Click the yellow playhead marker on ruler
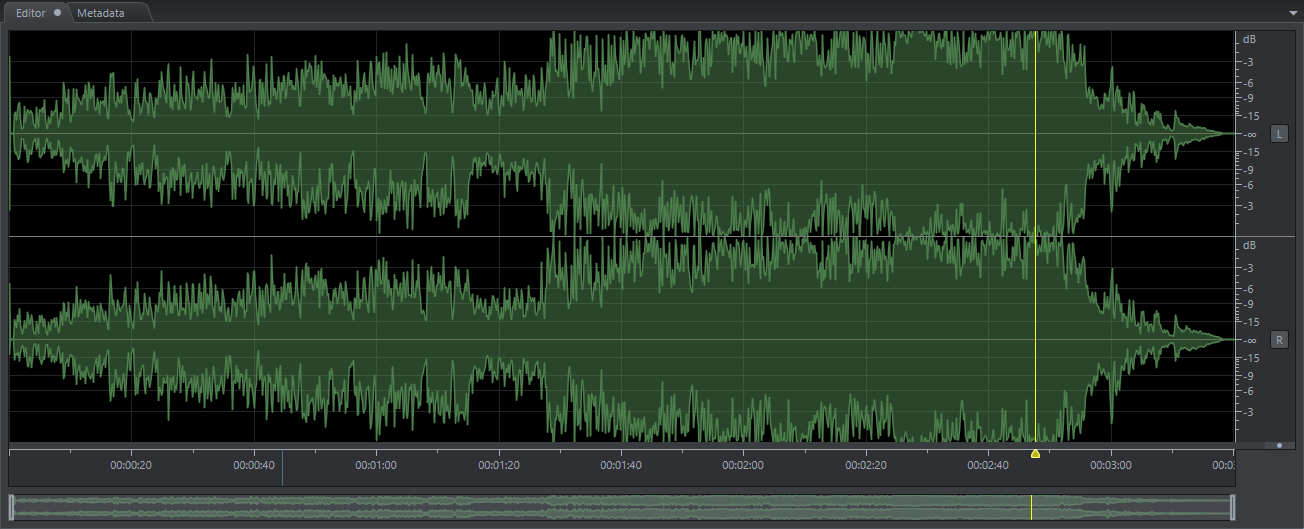 (1035, 454)
